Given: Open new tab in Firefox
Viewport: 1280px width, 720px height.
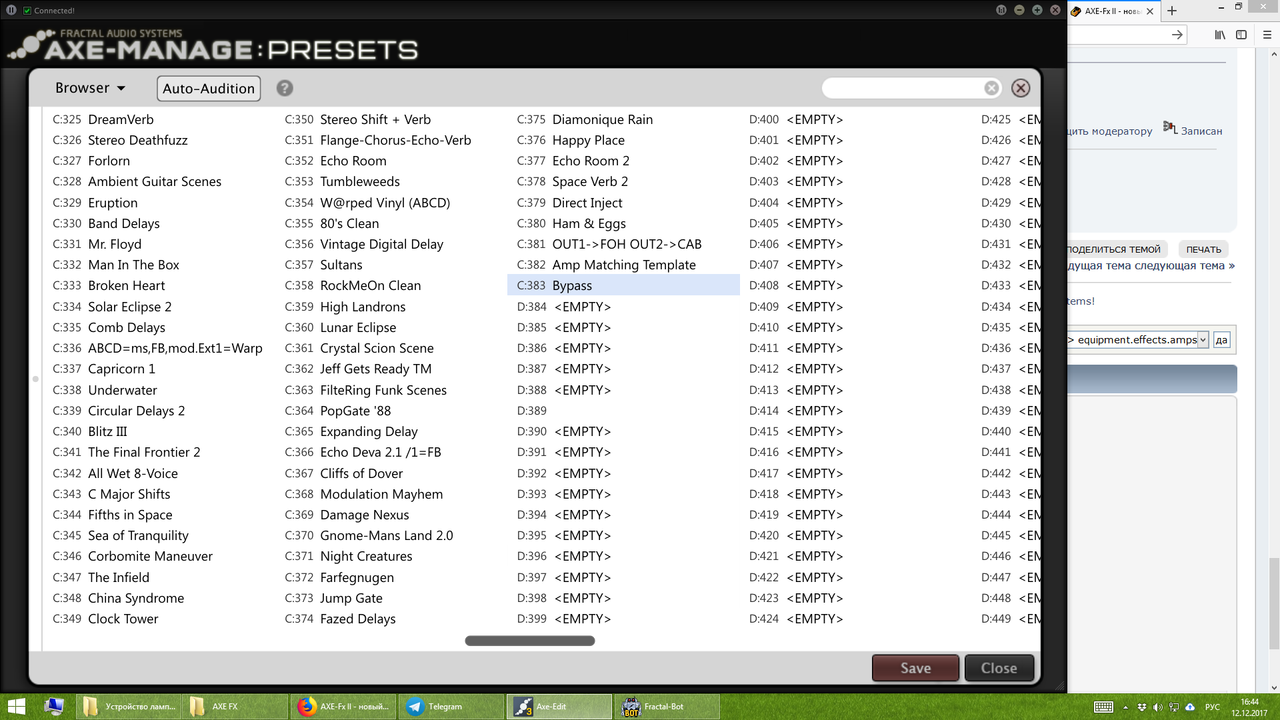Looking at the screenshot, I should point(1172,10).
